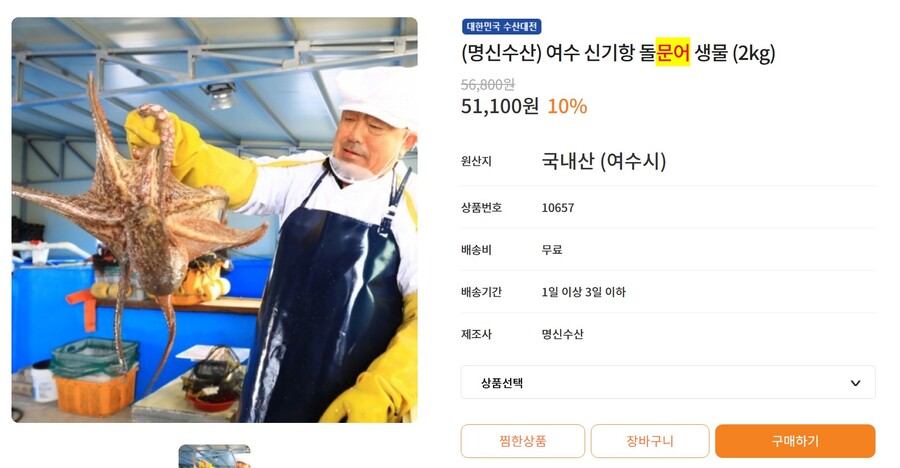Select the small product thumbnail below the photo
The height and width of the screenshot is (468, 900).
pyautogui.click(x=215, y=456)
